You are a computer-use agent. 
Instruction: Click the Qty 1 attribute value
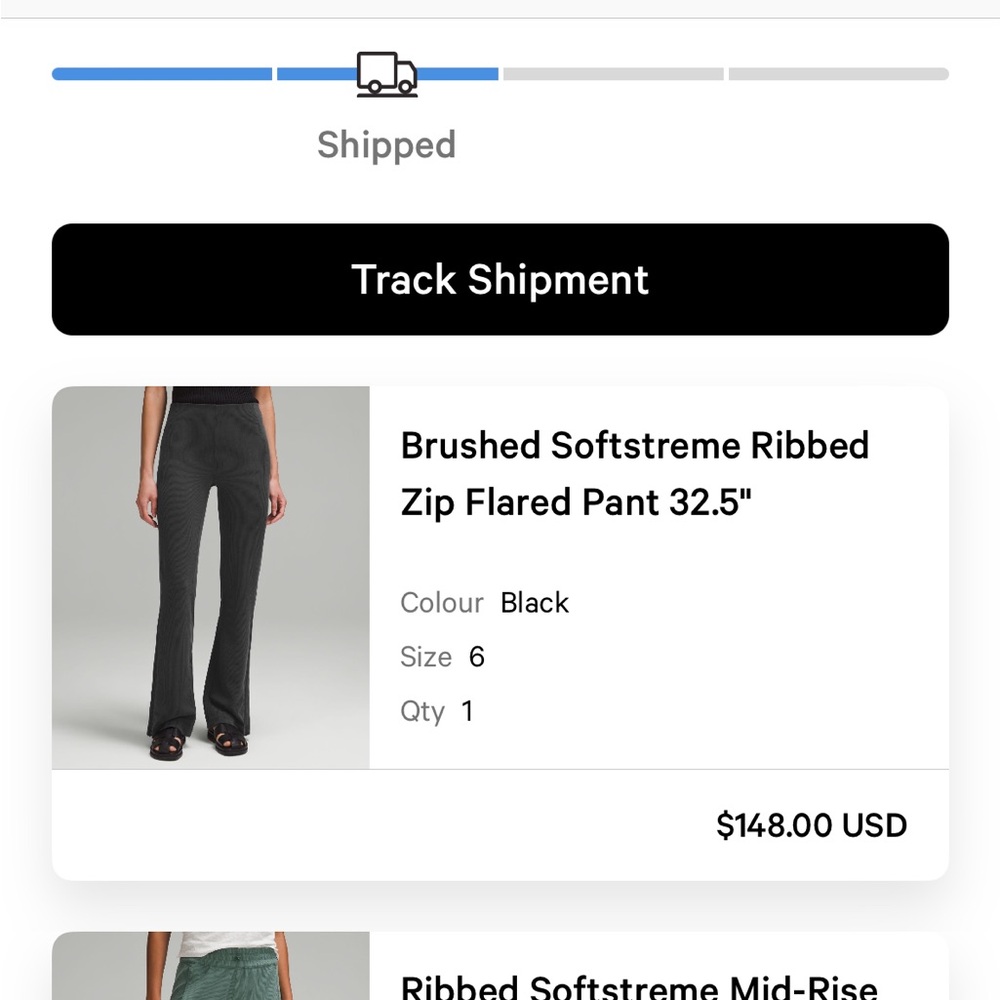point(465,711)
